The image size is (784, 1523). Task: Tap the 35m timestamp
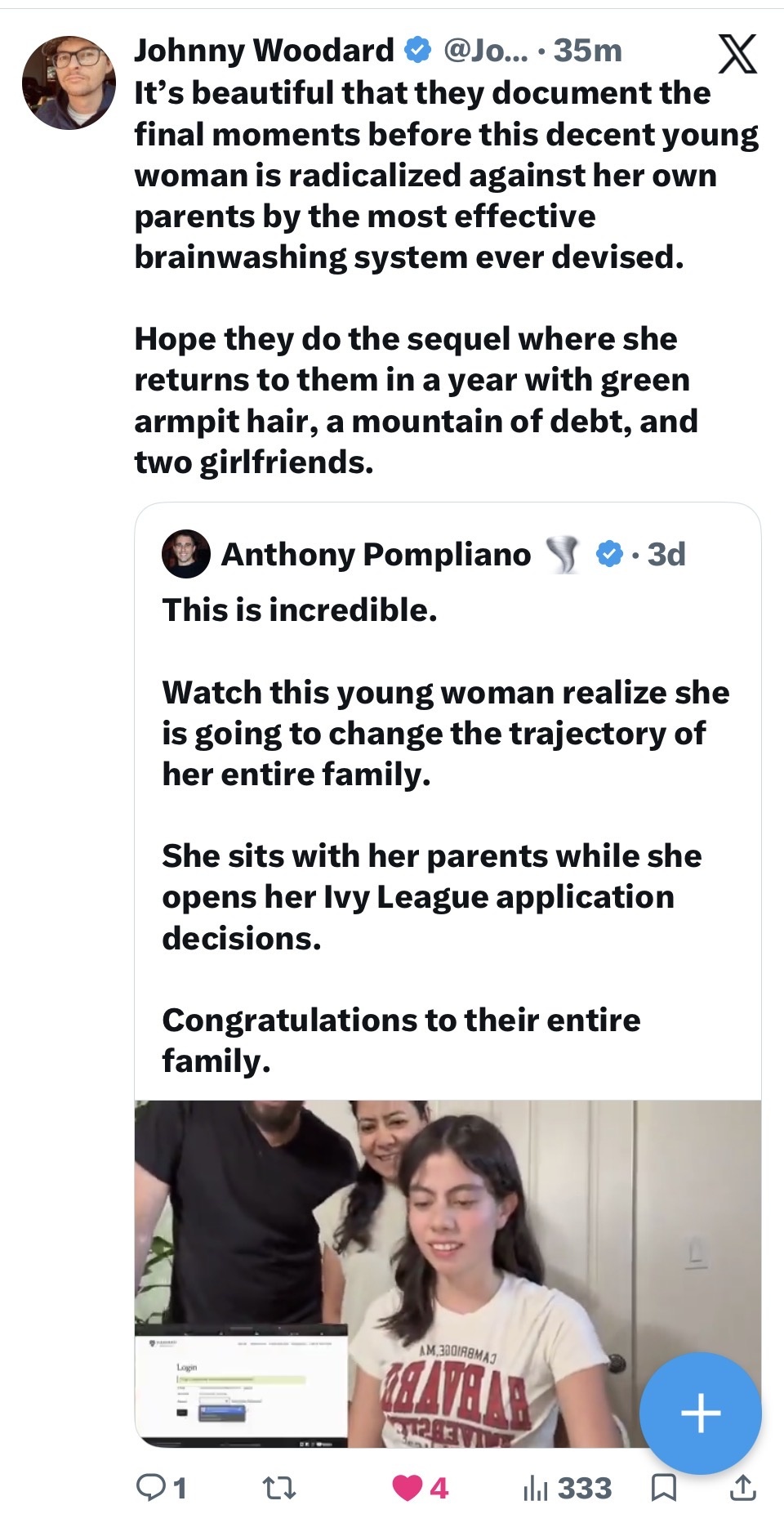coord(588,51)
